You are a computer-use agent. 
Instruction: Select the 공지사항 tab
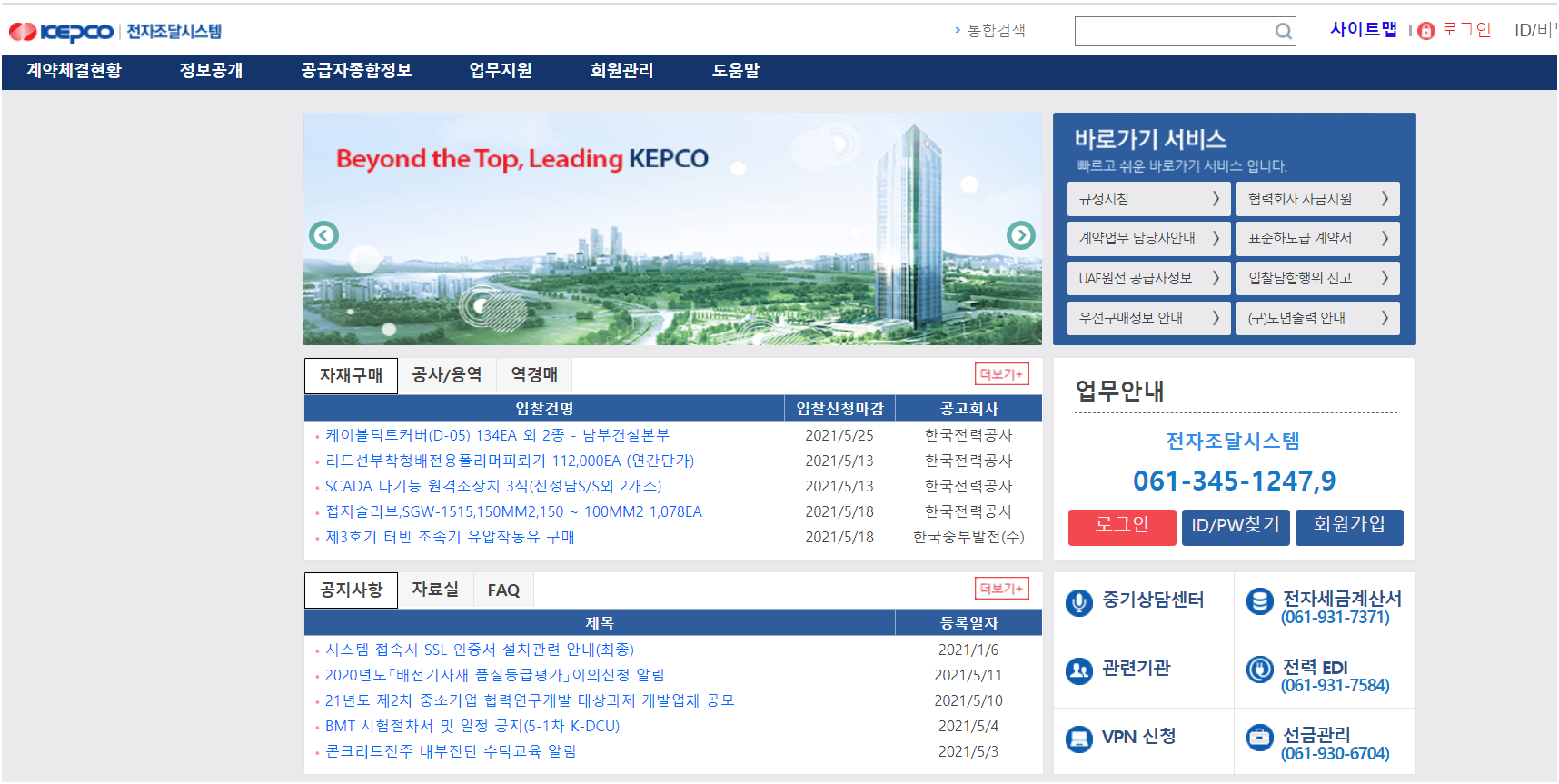[x=351, y=590]
